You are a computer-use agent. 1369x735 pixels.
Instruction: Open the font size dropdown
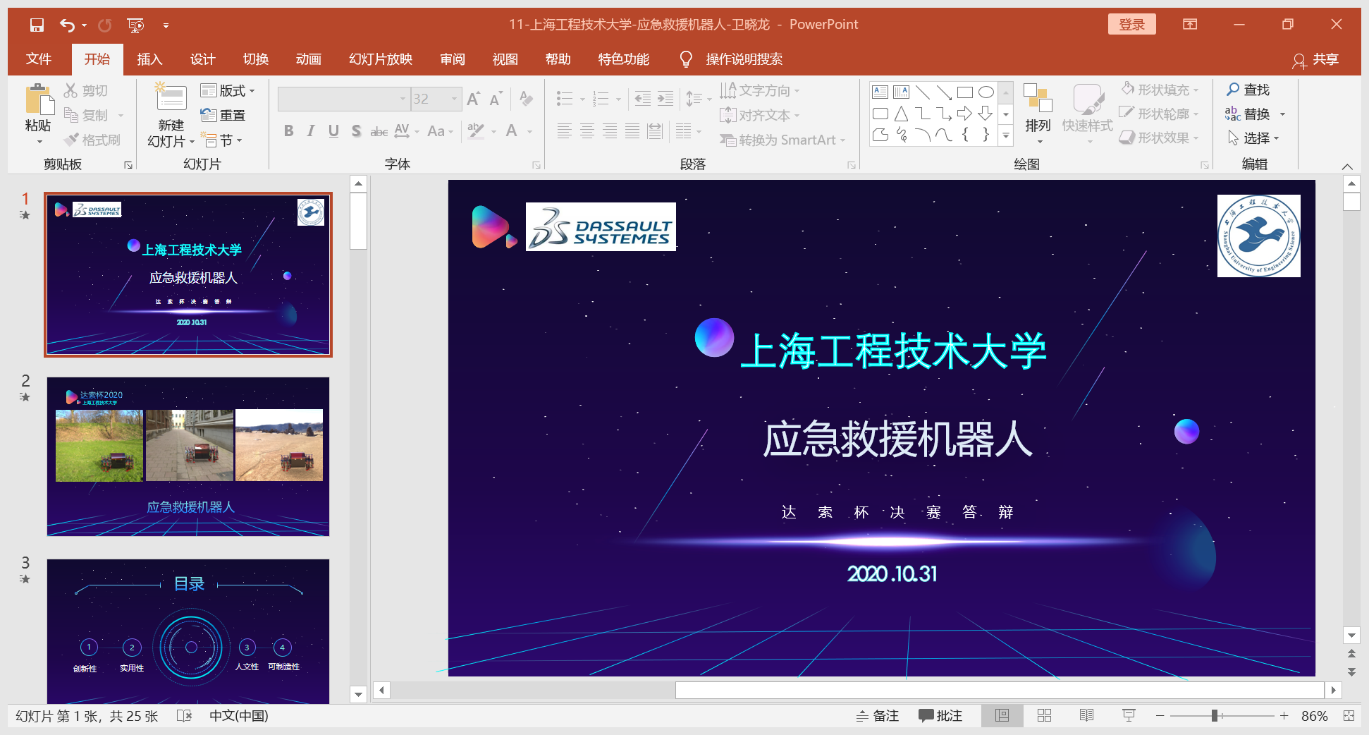455,99
